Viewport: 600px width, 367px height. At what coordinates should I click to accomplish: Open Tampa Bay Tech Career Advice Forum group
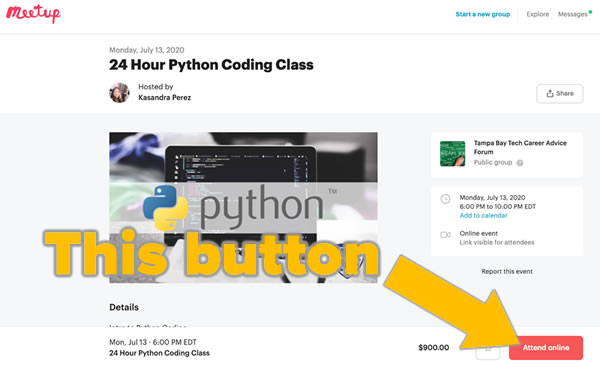pyautogui.click(x=520, y=147)
